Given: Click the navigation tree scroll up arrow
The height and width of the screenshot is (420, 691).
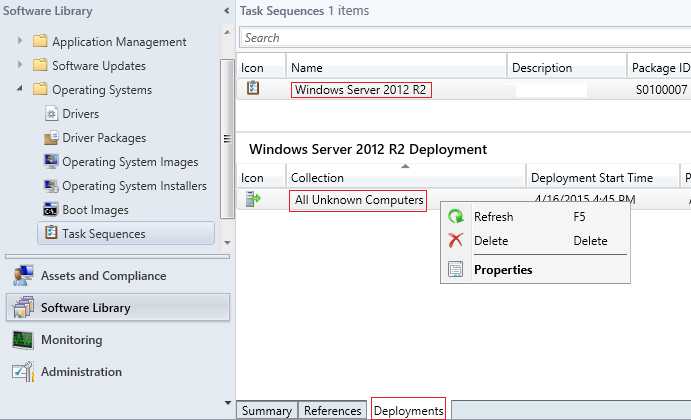Looking at the screenshot, I should pos(227,33).
